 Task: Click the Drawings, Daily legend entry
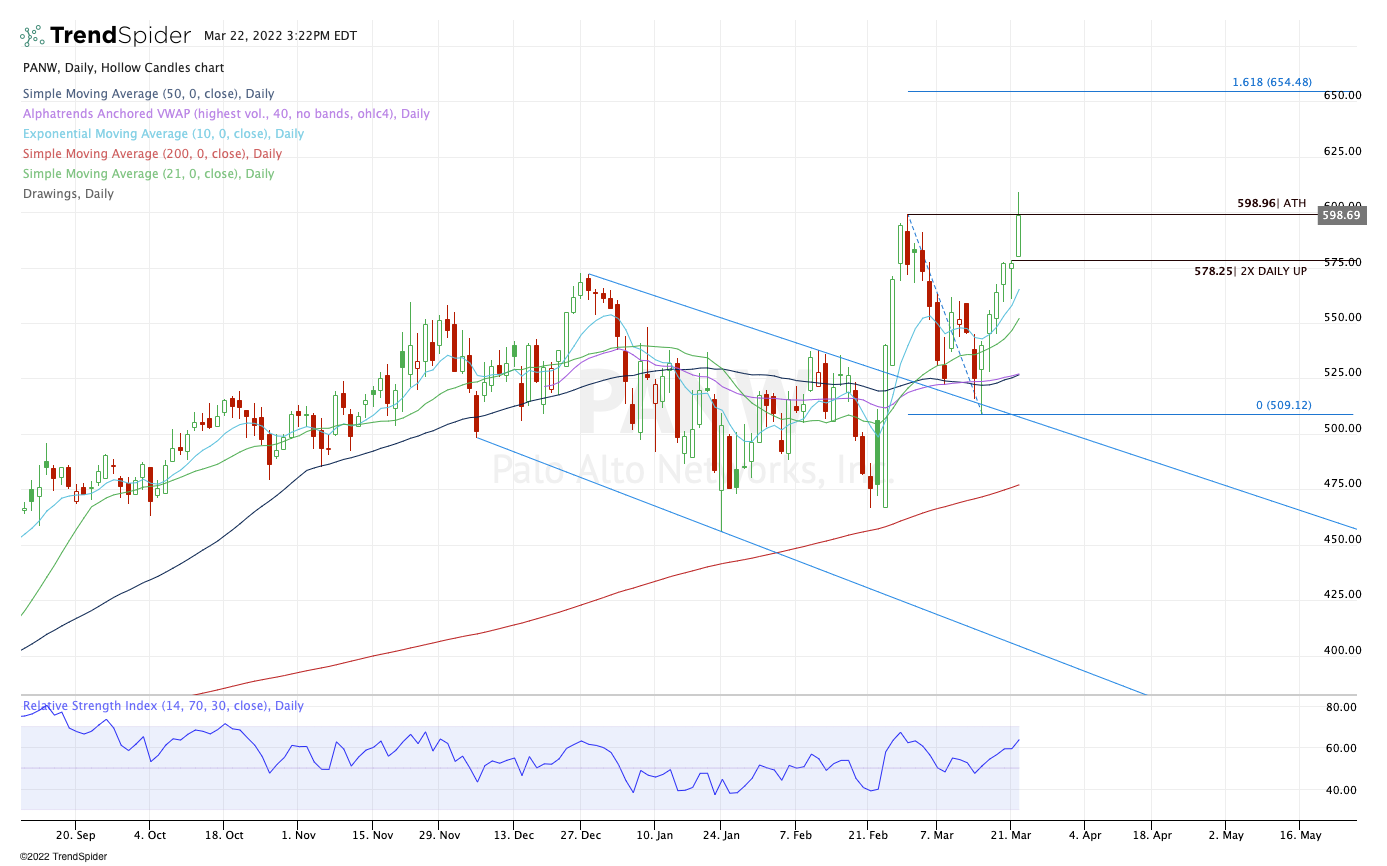coord(68,194)
